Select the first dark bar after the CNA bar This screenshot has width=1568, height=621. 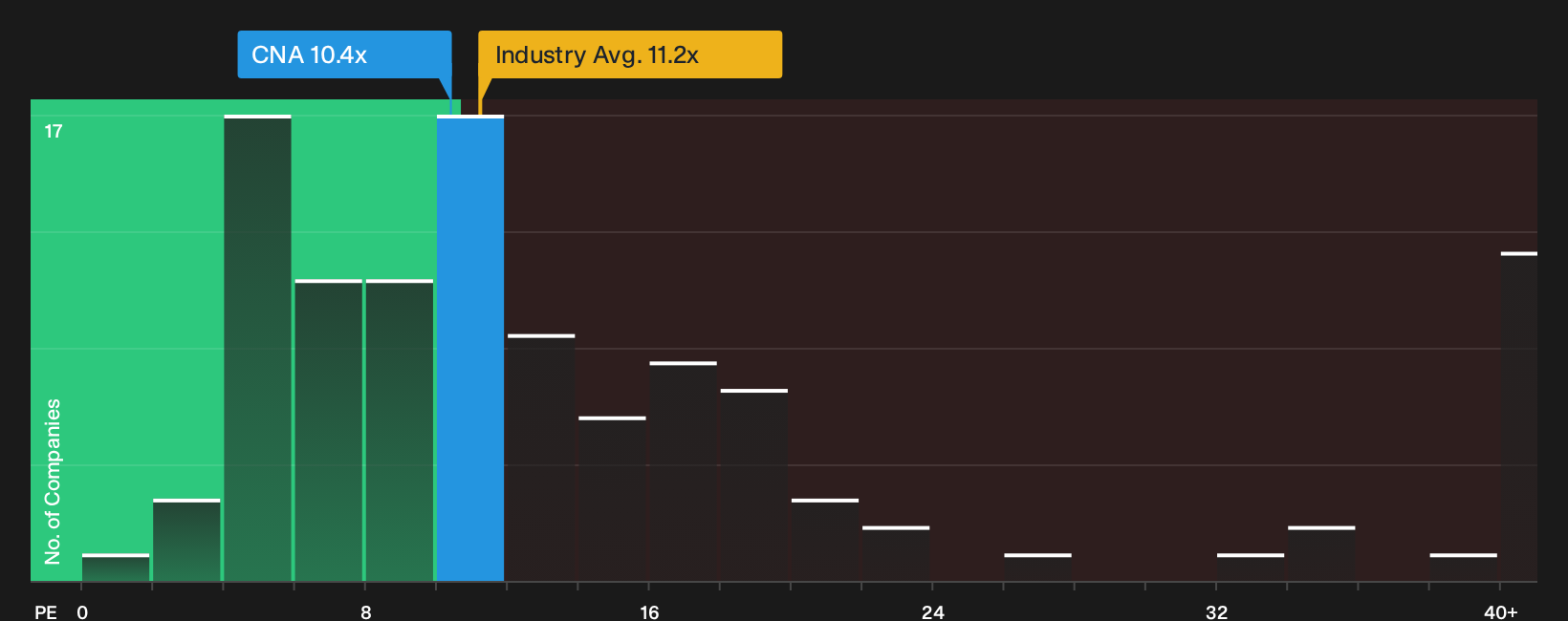(541, 458)
